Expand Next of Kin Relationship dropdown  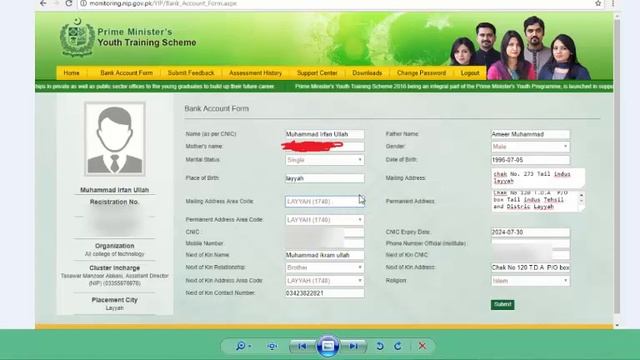coord(324,268)
